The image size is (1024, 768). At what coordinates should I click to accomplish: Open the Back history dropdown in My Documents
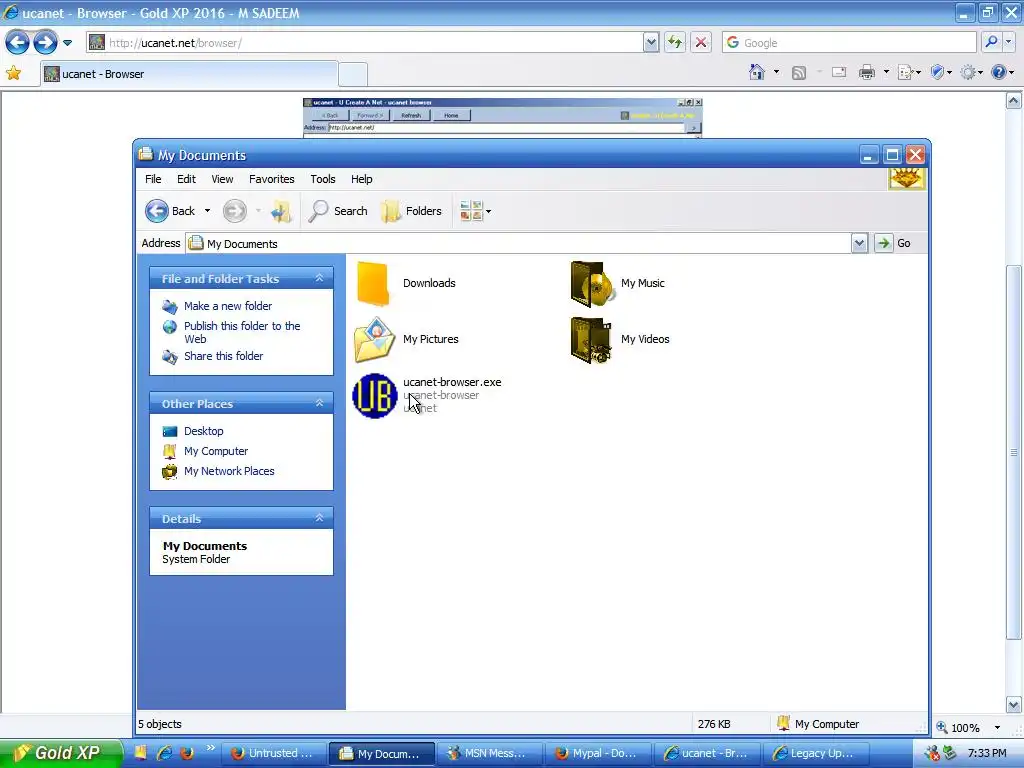[x=207, y=211]
